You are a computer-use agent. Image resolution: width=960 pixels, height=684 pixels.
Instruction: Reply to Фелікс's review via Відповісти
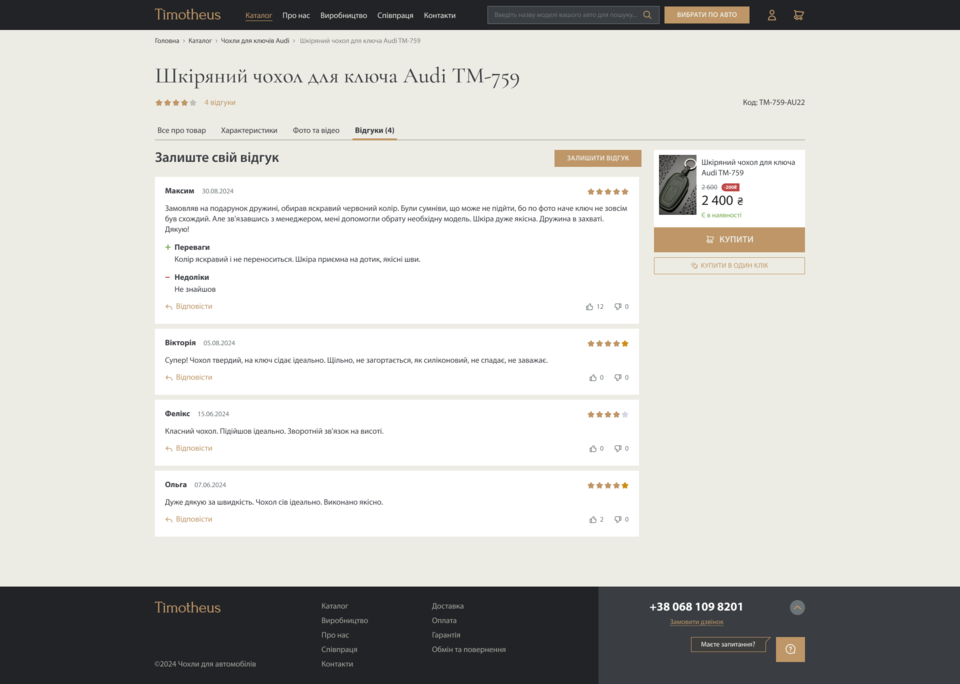(x=189, y=448)
